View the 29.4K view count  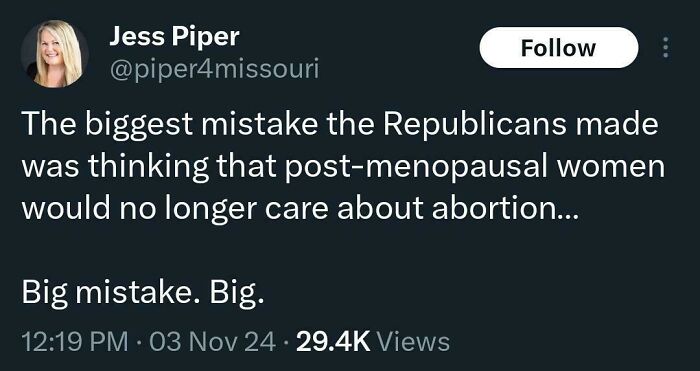(x=333, y=343)
